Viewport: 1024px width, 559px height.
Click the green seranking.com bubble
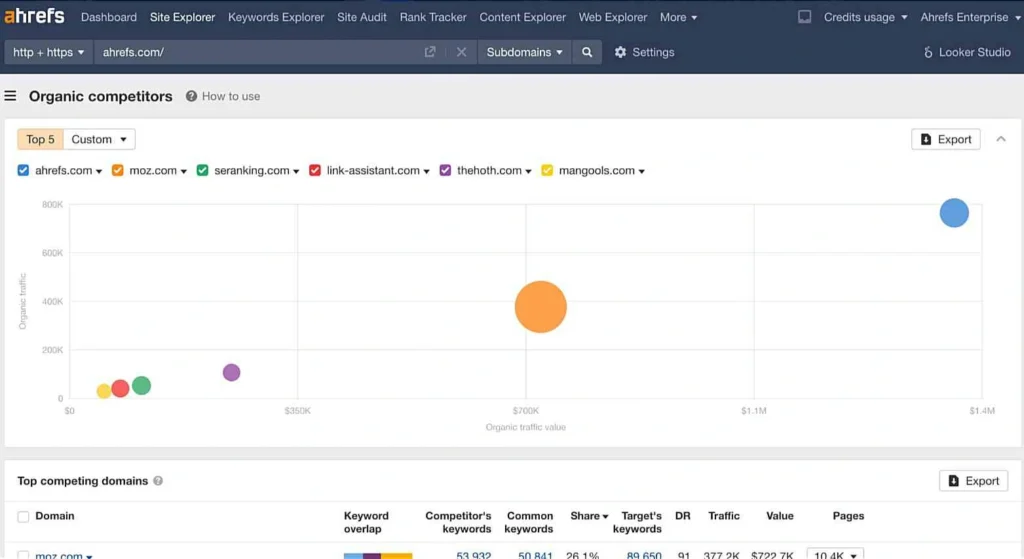click(141, 385)
